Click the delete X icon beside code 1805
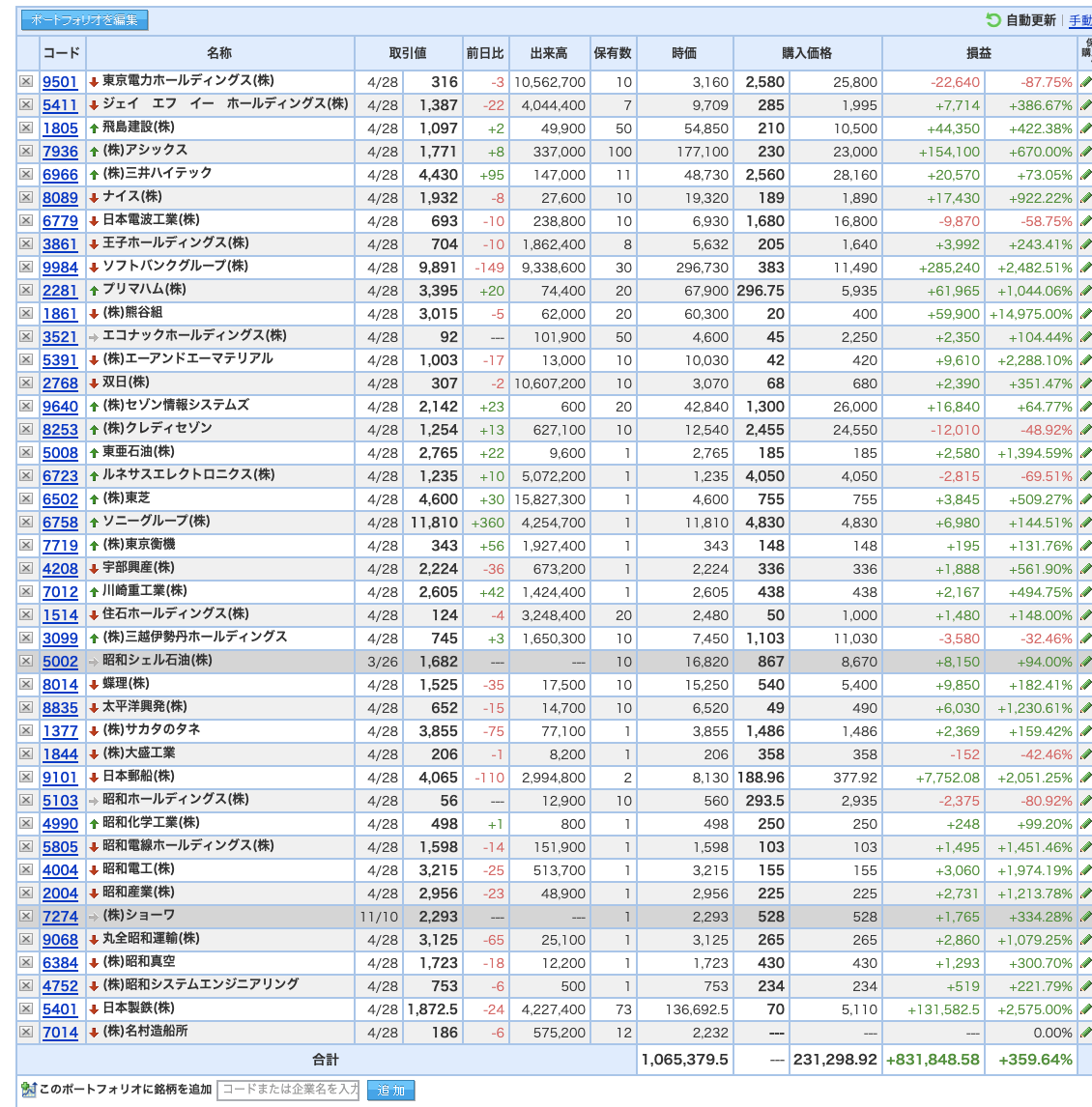The width and height of the screenshot is (1092, 1107). pos(26,128)
